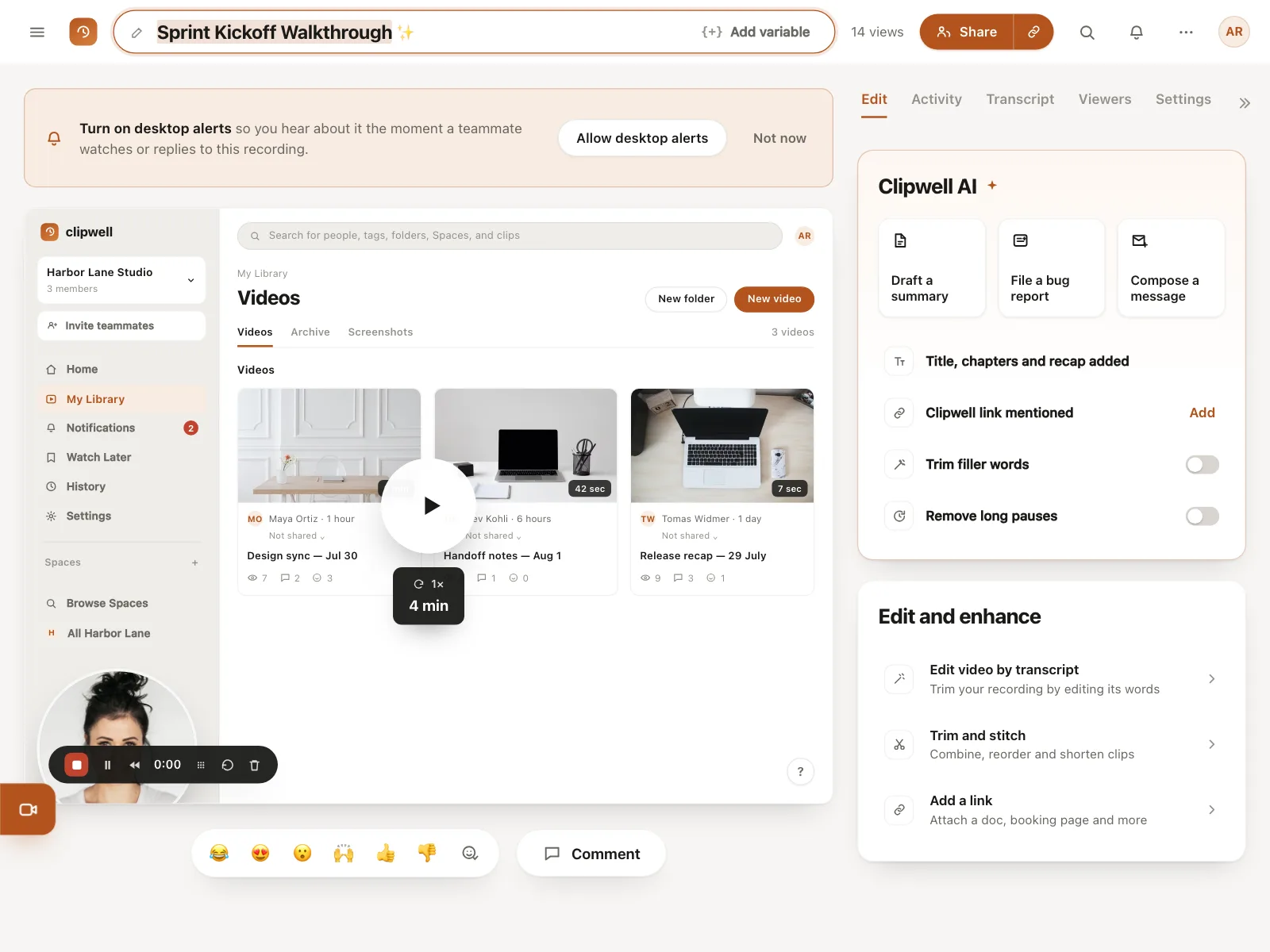
Task: React with the thumbs up emoji
Action: pos(386,853)
